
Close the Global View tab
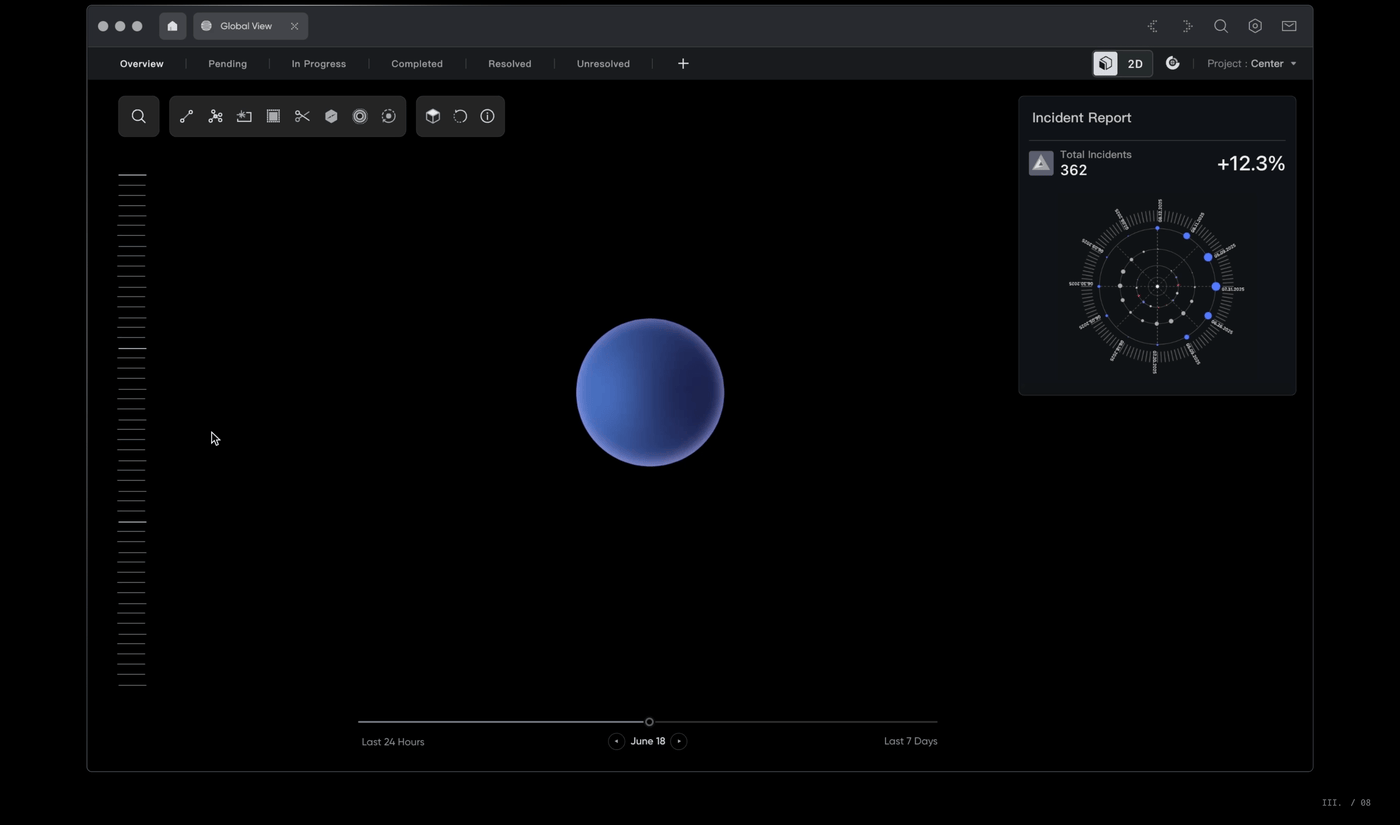tap(294, 26)
